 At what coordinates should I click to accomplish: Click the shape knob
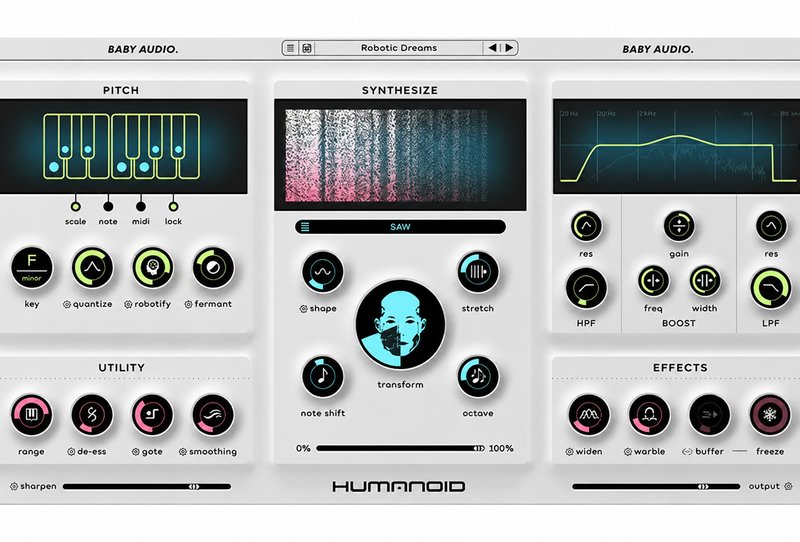[322, 272]
